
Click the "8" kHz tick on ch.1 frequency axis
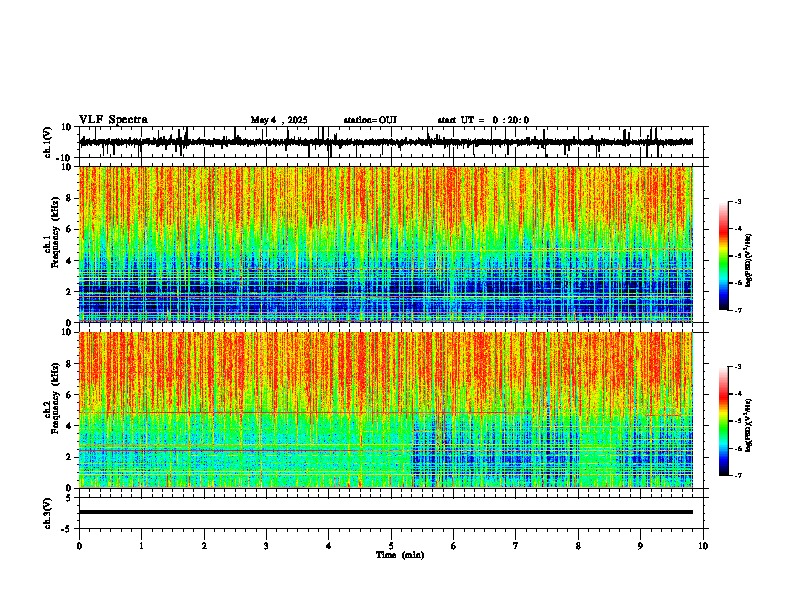[69, 198]
